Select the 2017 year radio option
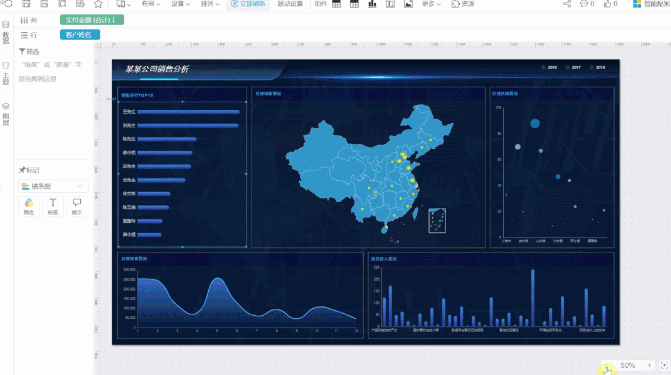Image resolution: width=671 pixels, height=375 pixels. click(x=573, y=68)
